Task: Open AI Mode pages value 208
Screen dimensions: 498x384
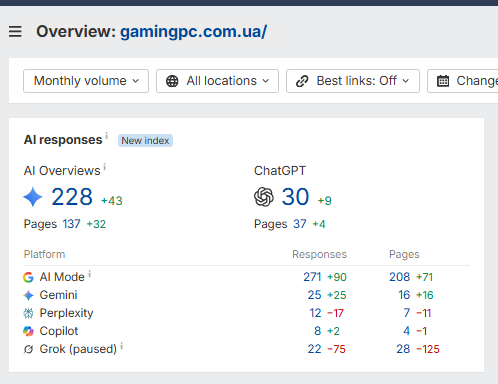Action: (400, 277)
